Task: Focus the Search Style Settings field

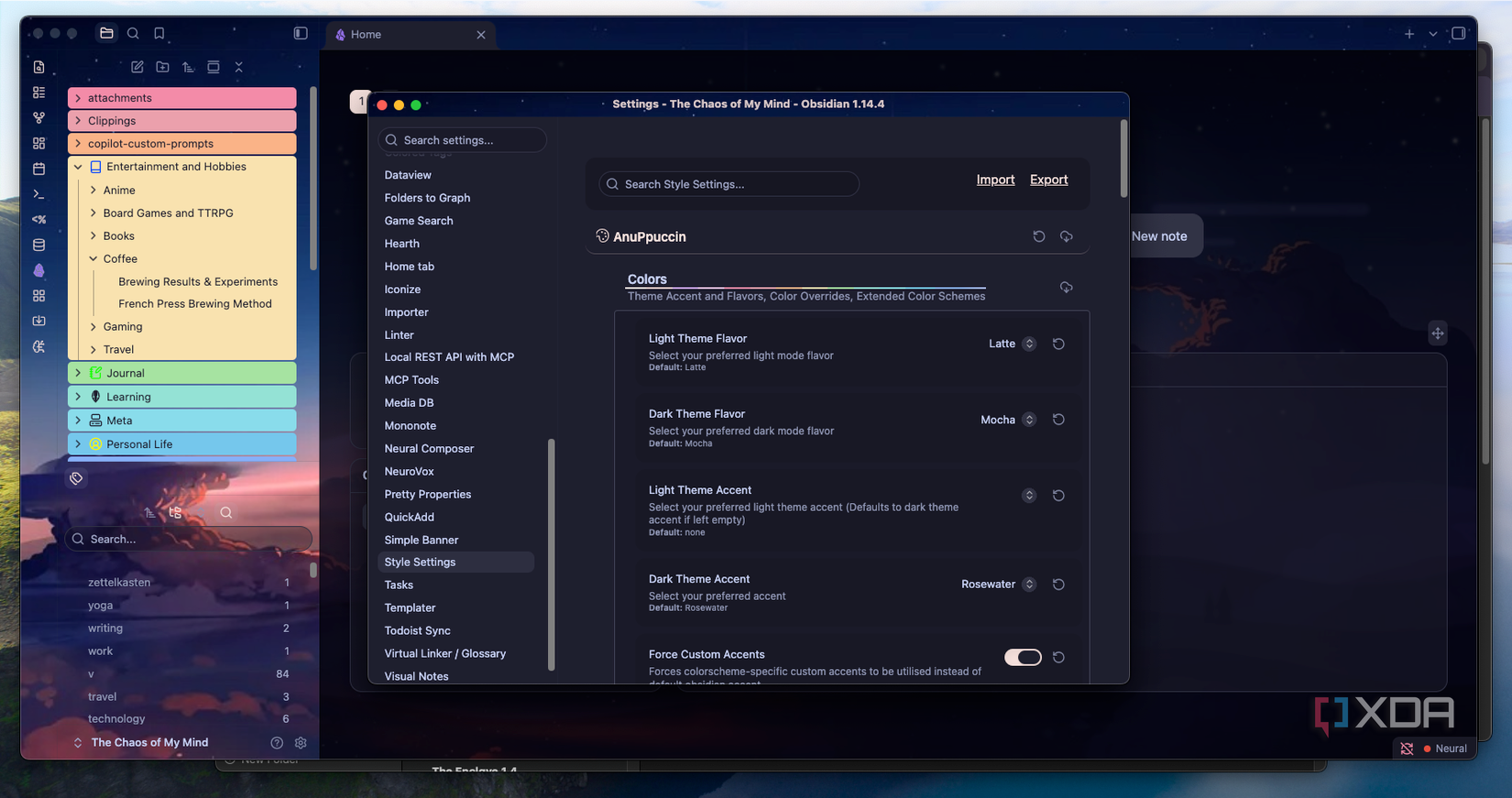Action: 729,184
